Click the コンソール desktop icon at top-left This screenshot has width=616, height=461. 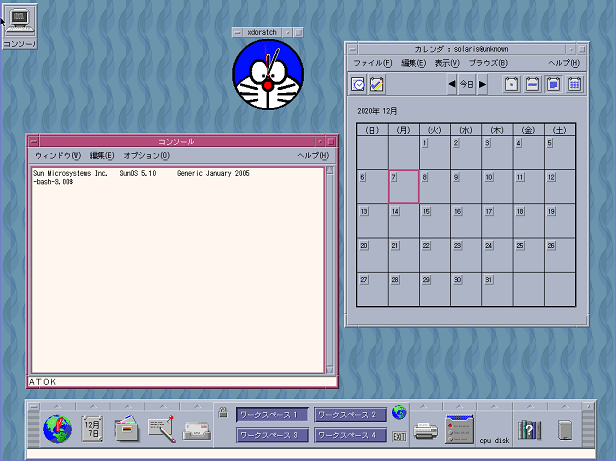pos(20,26)
